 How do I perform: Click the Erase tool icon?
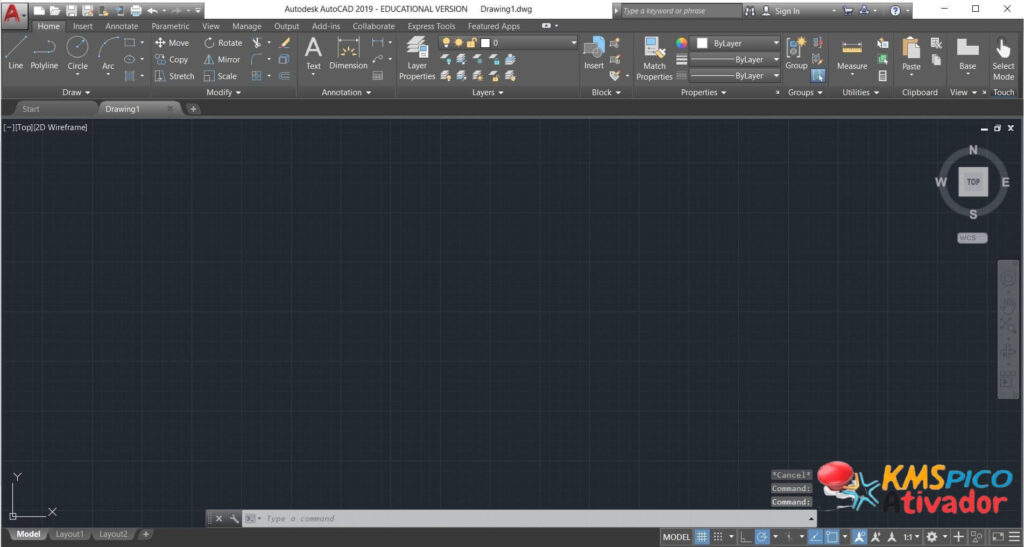click(284, 42)
